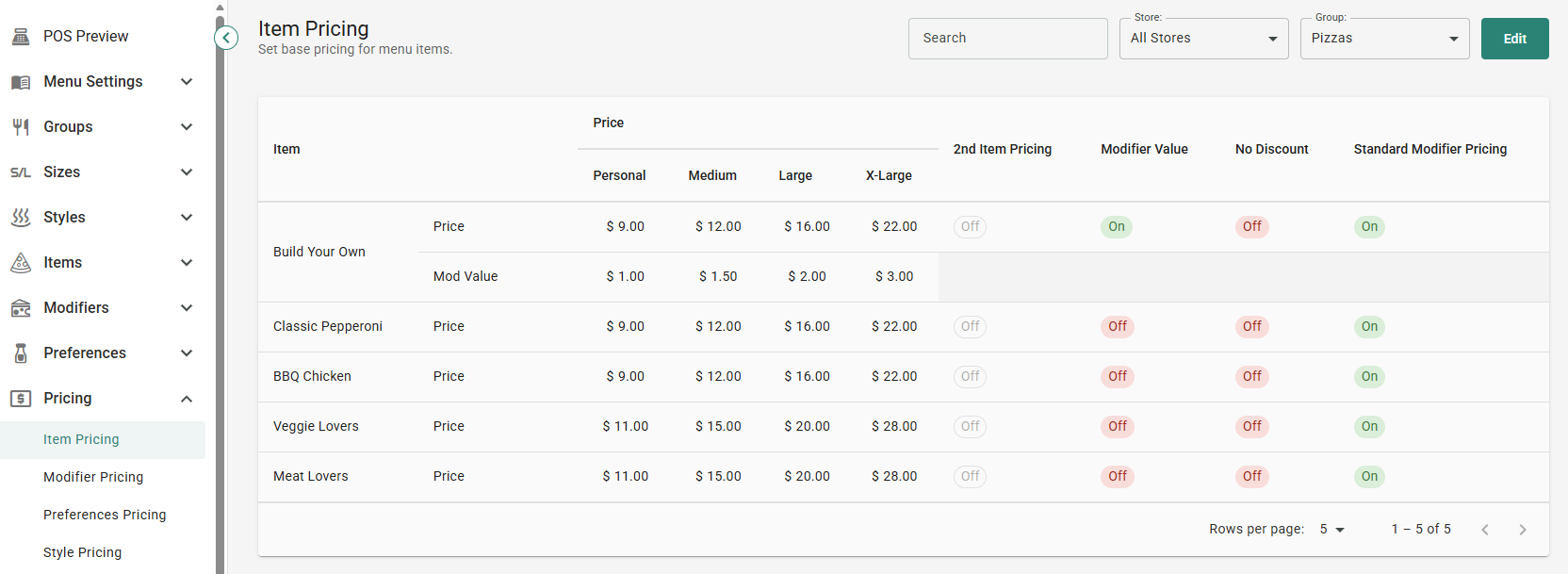Toggle 2nd Item Pricing for Classic Pepperoni

point(970,326)
